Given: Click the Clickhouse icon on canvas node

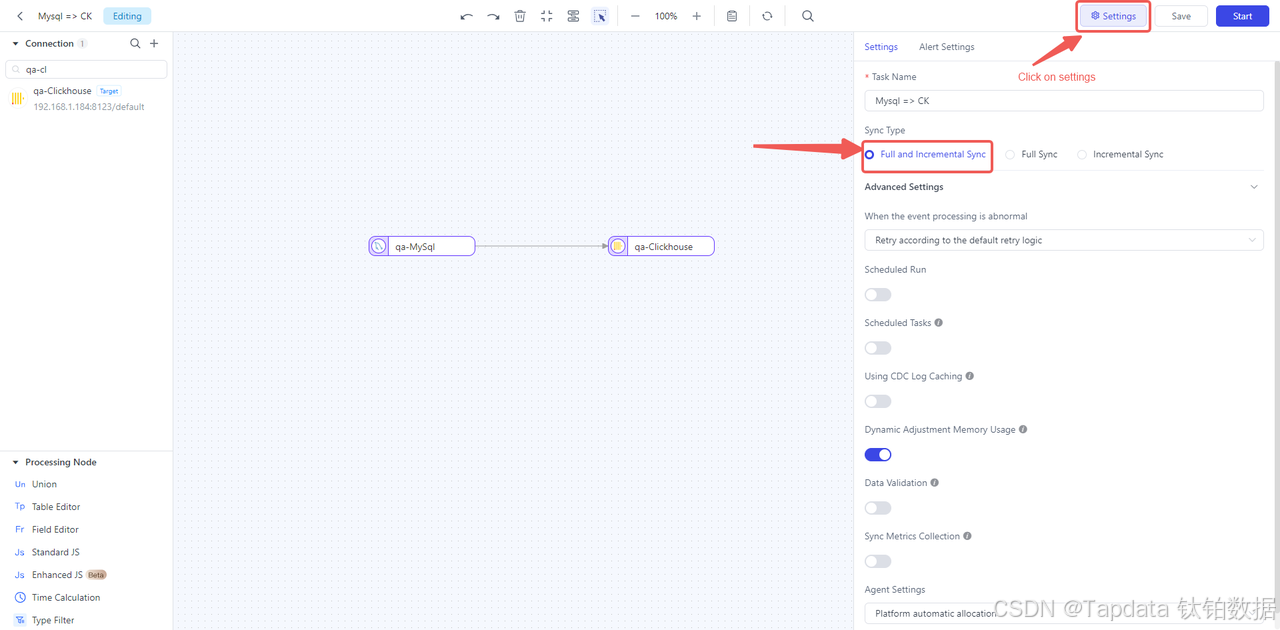Looking at the screenshot, I should (x=618, y=246).
